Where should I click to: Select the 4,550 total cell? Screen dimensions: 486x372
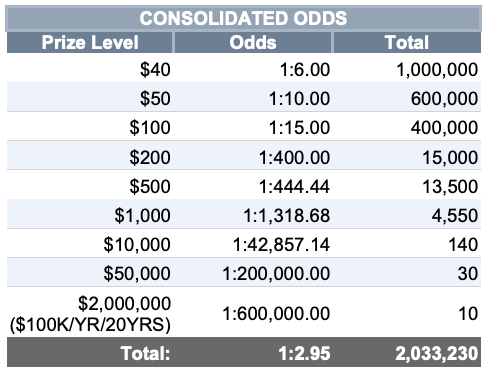(x=407, y=215)
